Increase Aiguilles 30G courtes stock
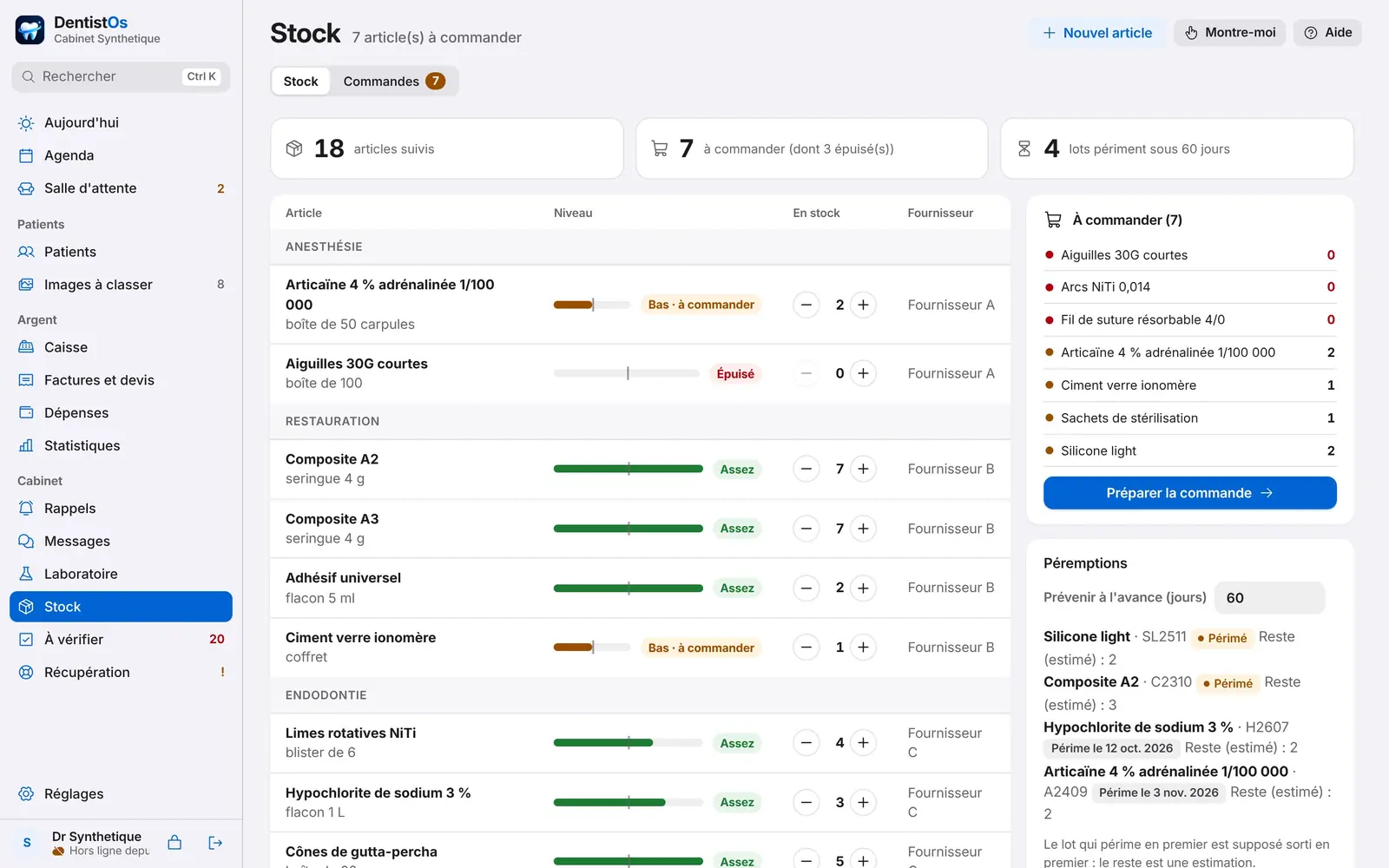This screenshot has width=1389, height=868. (x=863, y=373)
